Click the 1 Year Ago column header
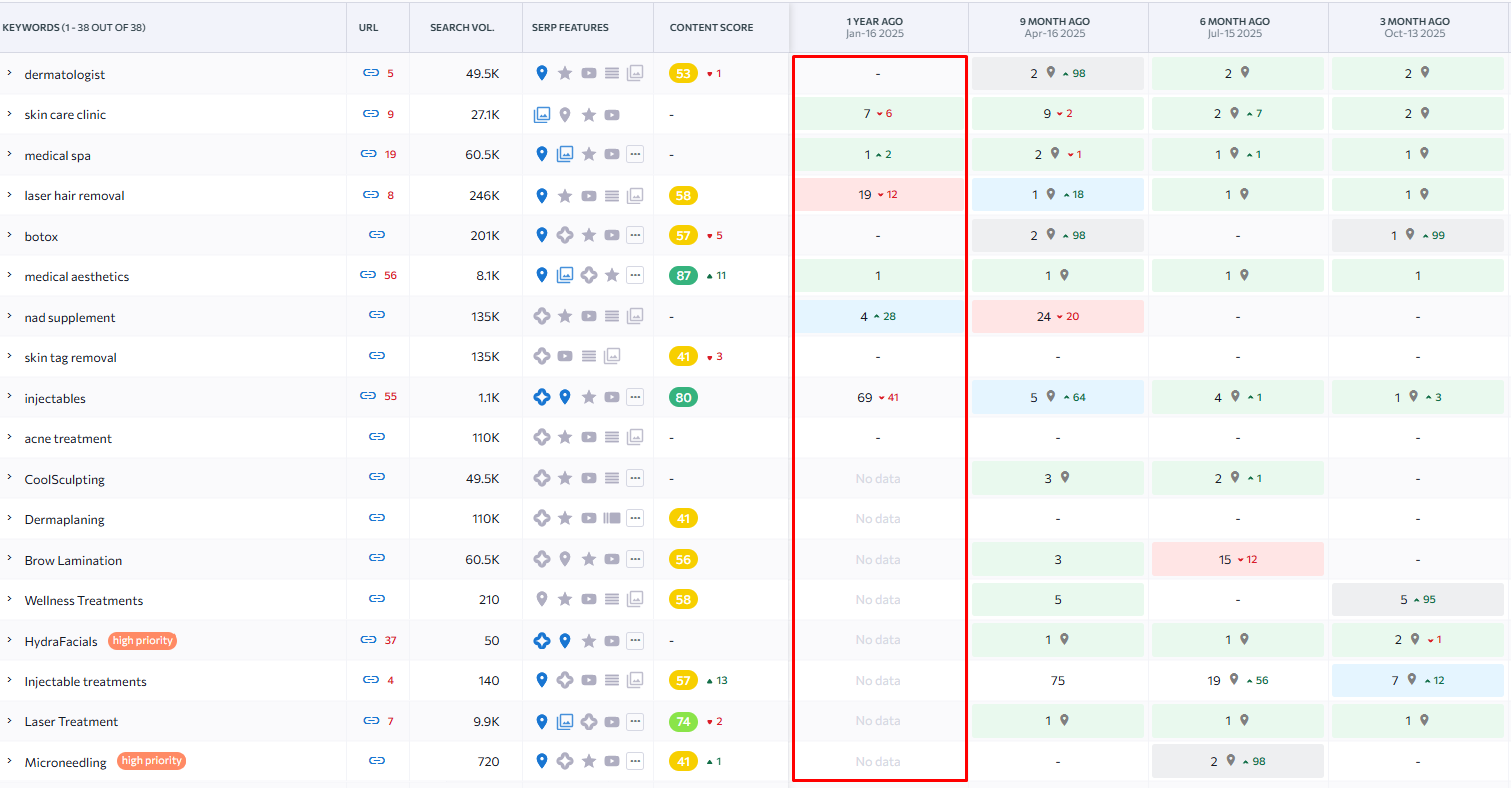The height and width of the screenshot is (788, 1511). [x=877, y=27]
